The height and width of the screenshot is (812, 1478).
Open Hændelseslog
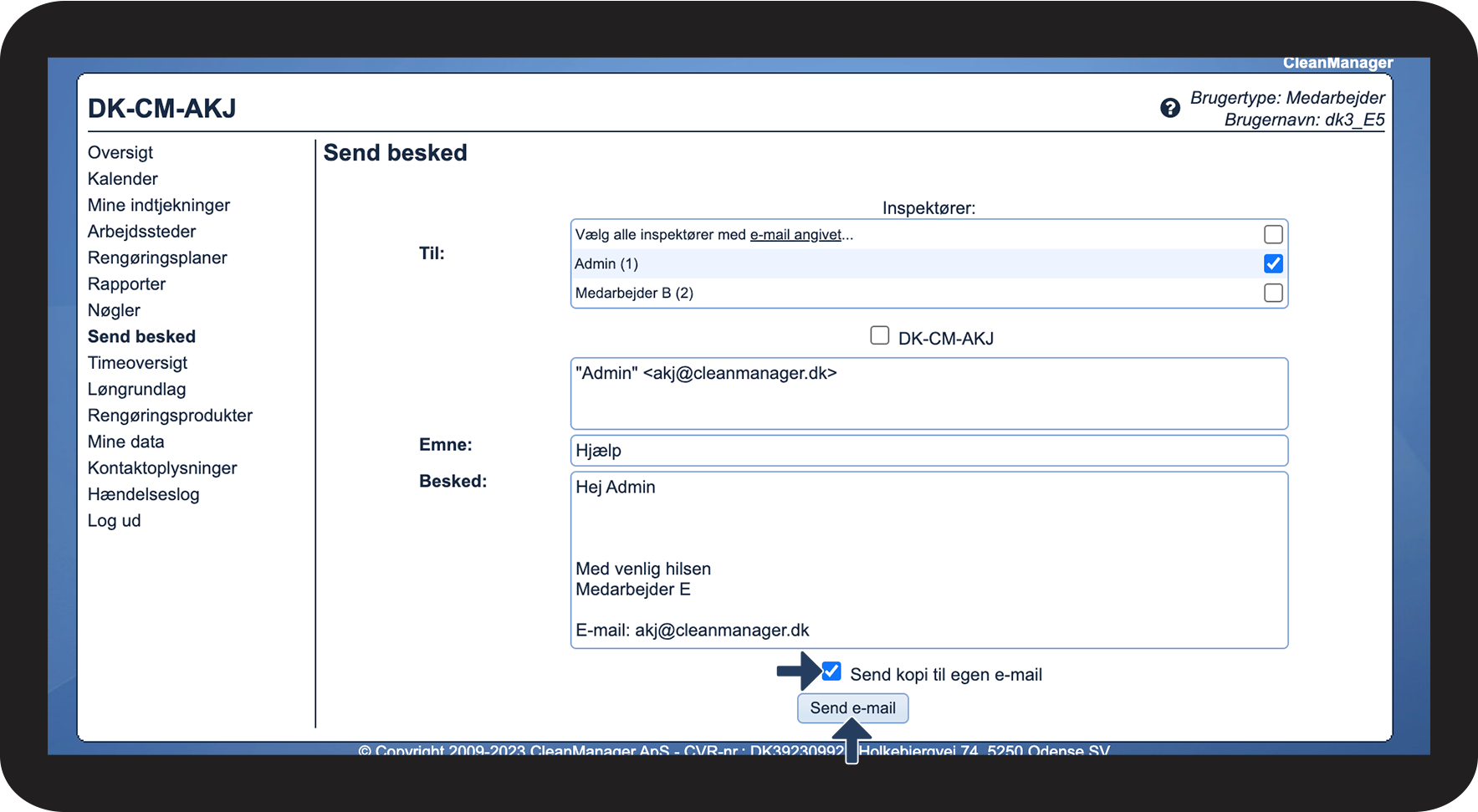coord(143,494)
